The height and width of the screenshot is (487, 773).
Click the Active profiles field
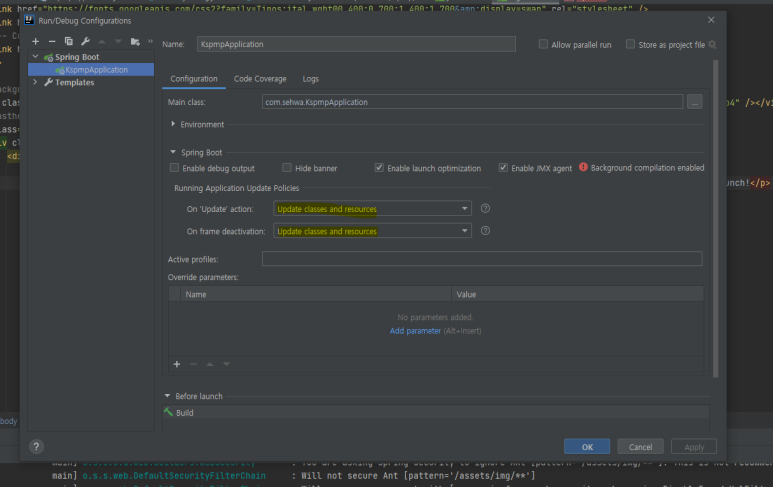[x=482, y=259]
